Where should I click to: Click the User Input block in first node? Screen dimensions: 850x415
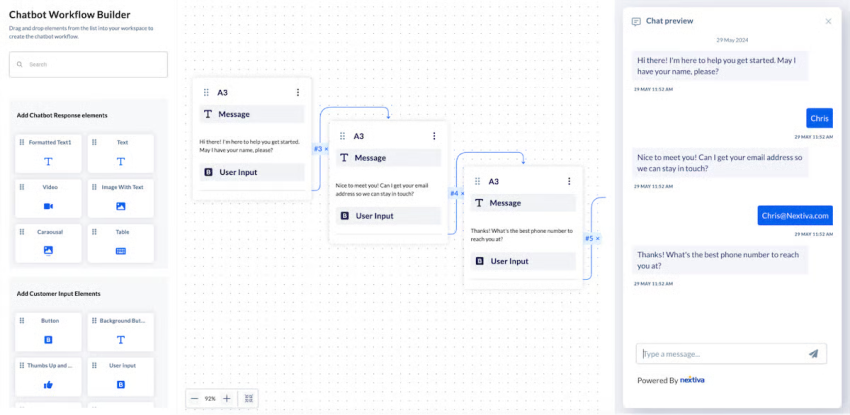point(251,172)
